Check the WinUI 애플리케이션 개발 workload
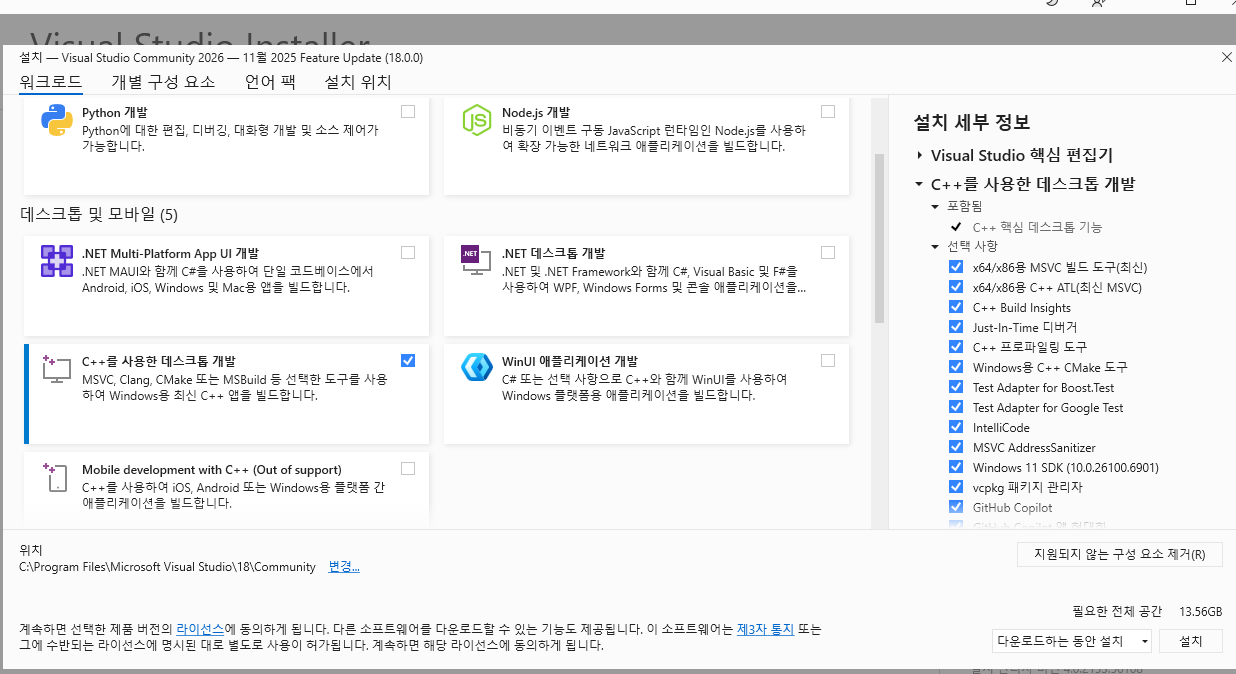Screen dimensions: 1236x674 [x=828, y=361]
